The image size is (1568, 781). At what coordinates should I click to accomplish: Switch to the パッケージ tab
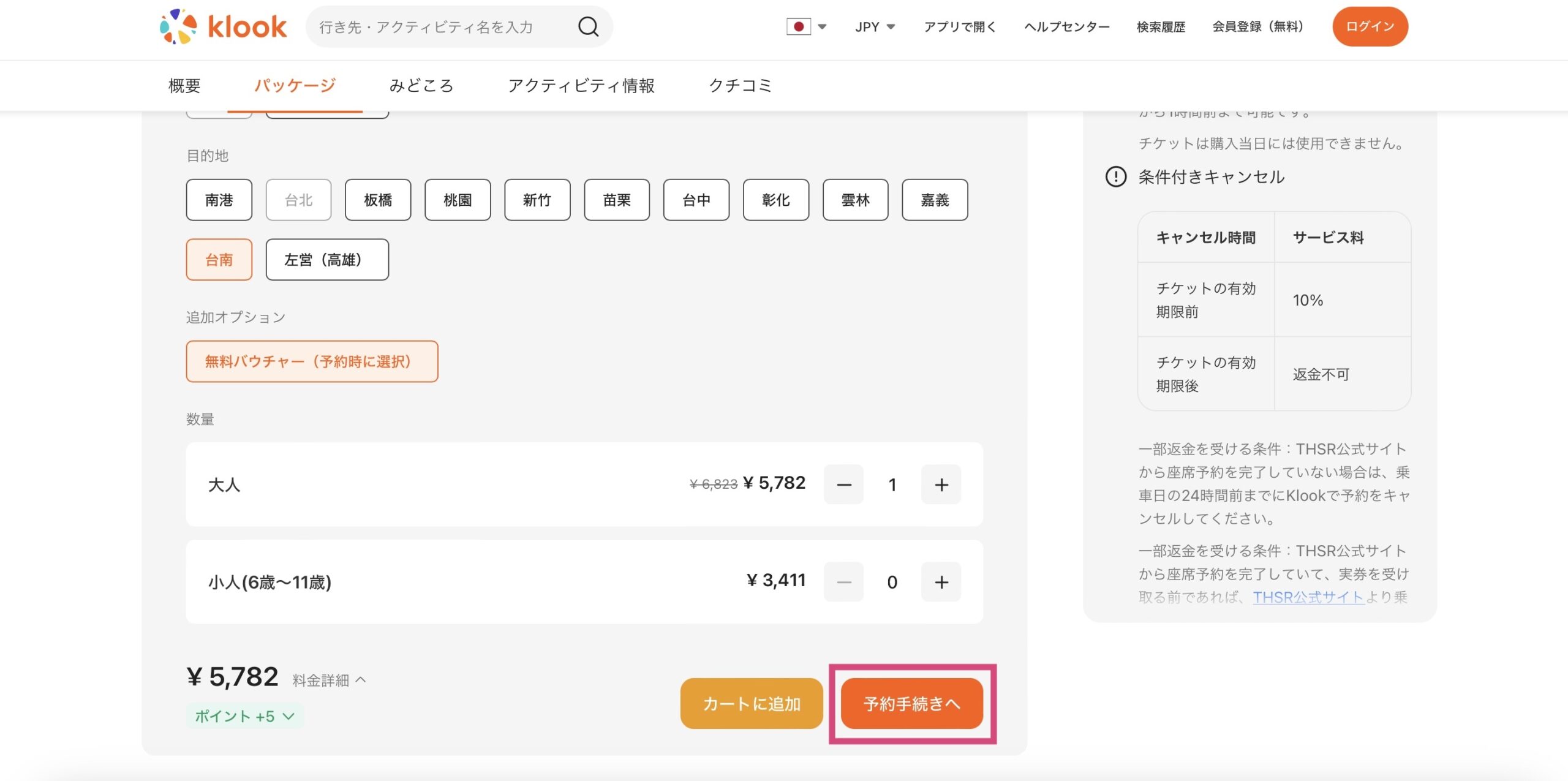click(295, 85)
